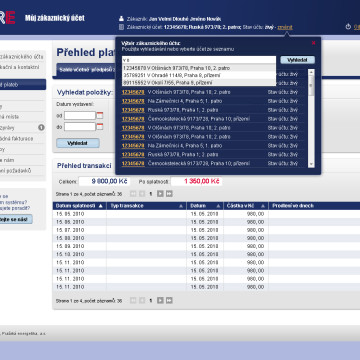Viewport: 360px width, 360px height.
Task: Focus the 'do' date input field
Action: tap(80, 127)
